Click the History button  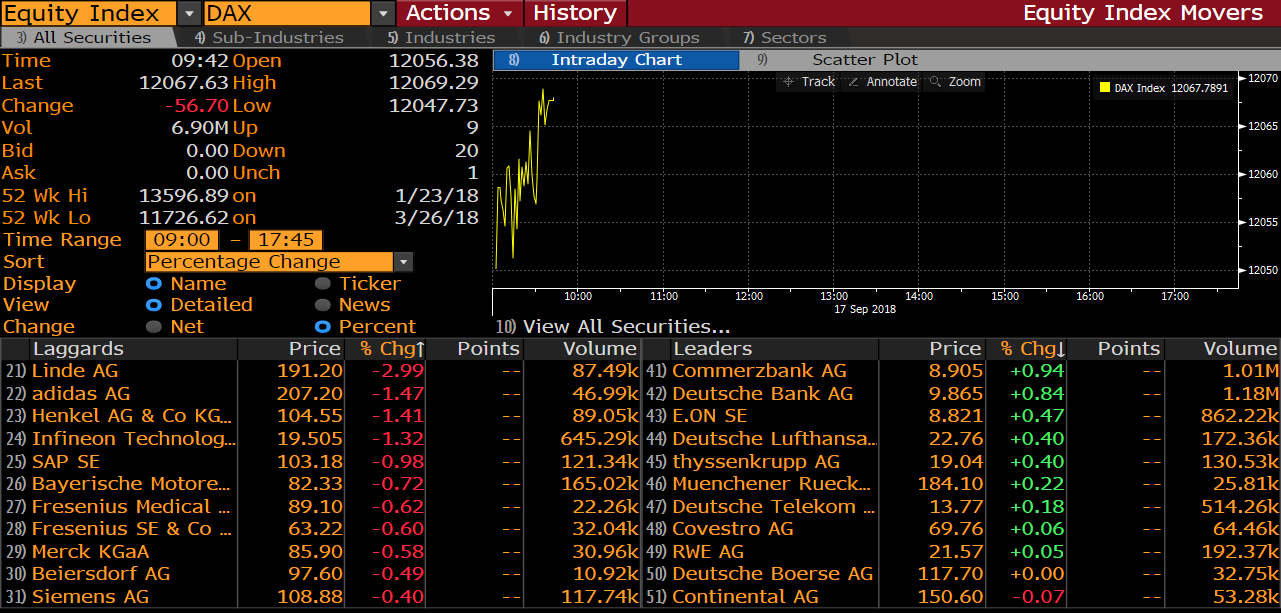[575, 13]
